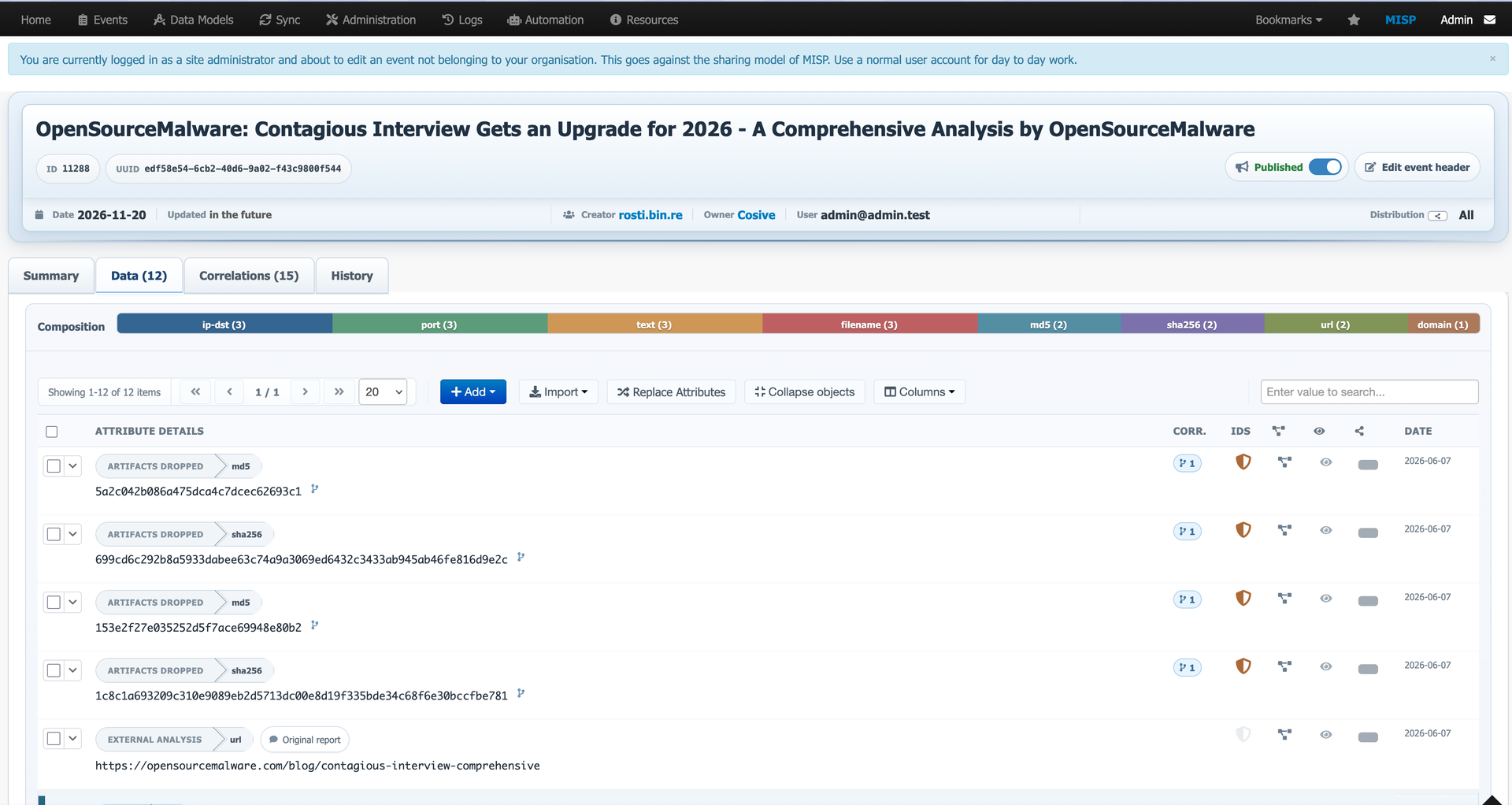Switch to the Correlations (15) tab

coord(249,276)
